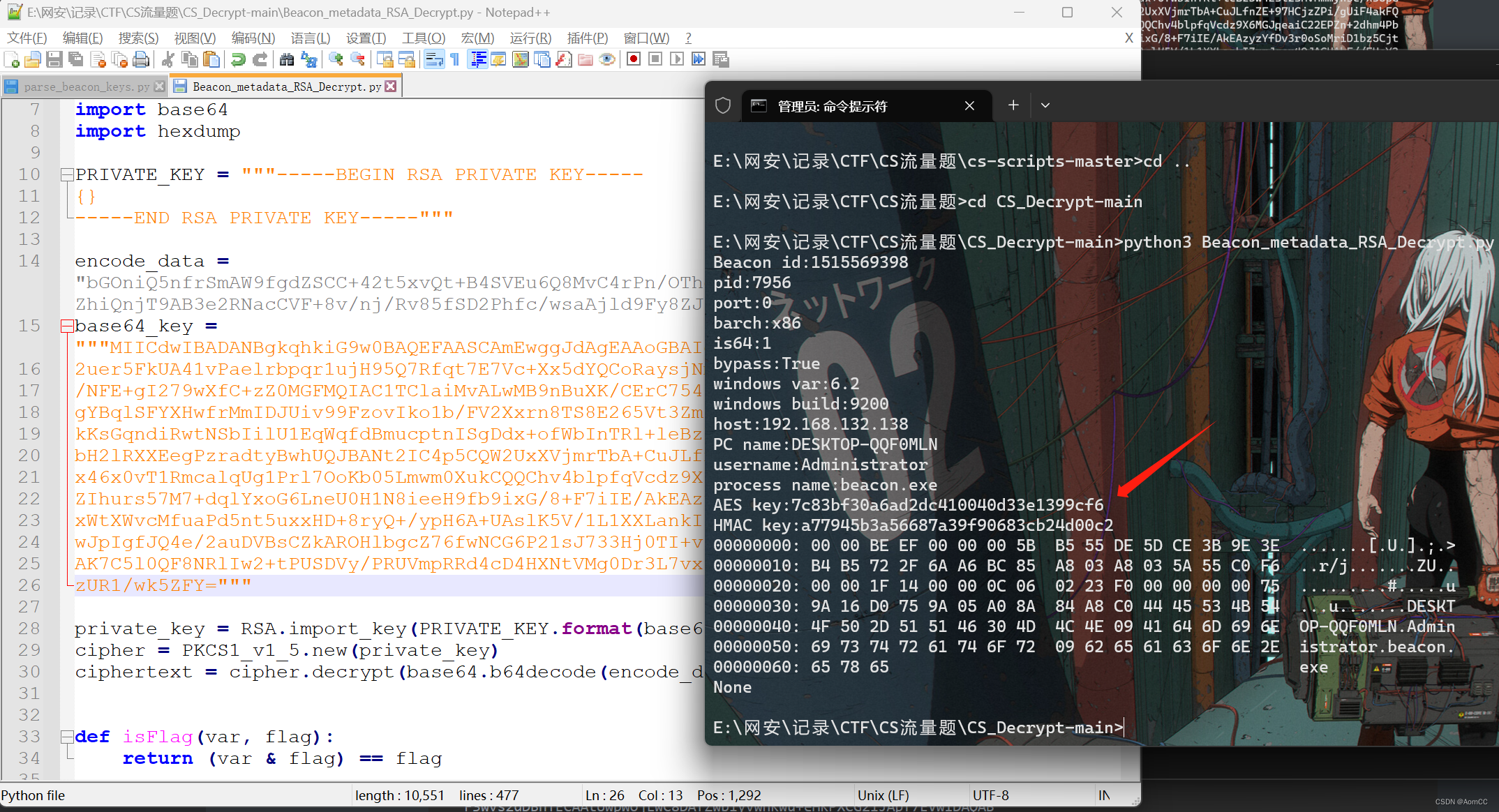This screenshot has width=1499, height=812.
Task: Click the Save recorded macro icon
Action: pyautogui.click(x=721, y=60)
